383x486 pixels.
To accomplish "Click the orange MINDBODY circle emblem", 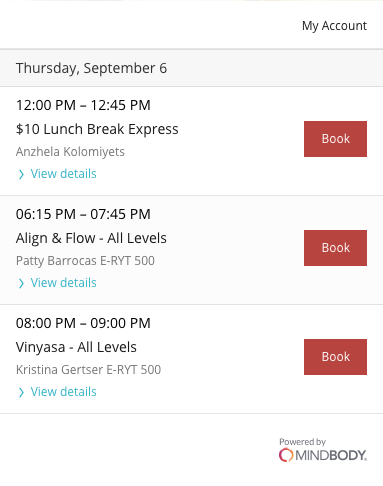I will 286,455.
